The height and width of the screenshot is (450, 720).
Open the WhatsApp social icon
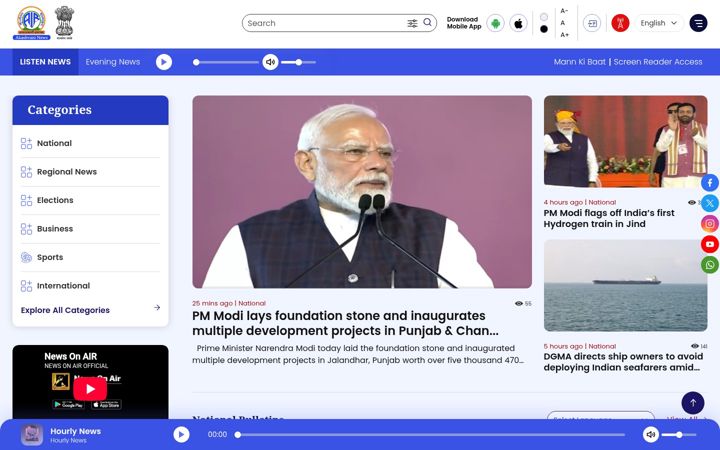(x=710, y=265)
